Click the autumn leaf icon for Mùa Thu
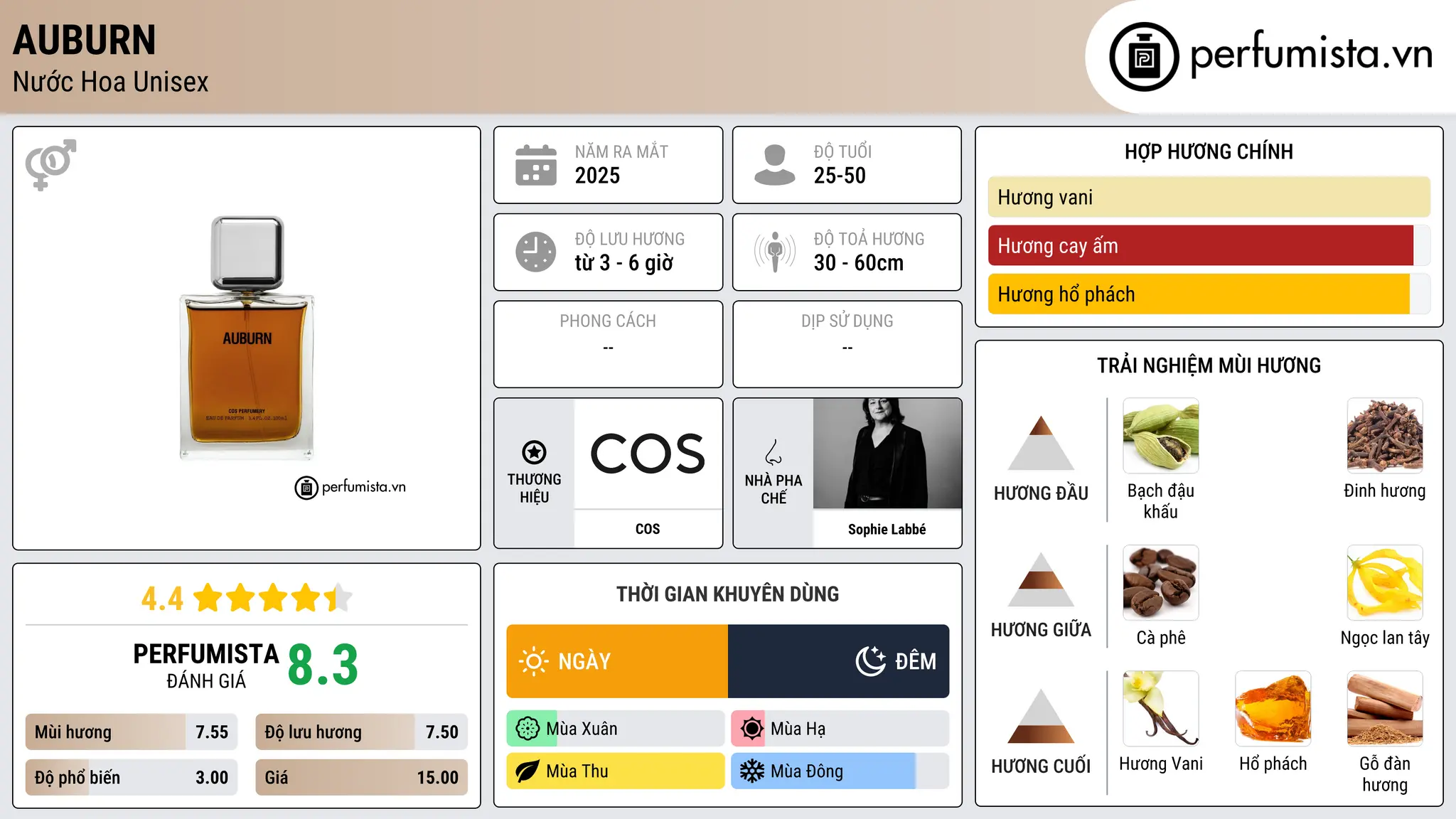 pyautogui.click(x=528, y=771)
